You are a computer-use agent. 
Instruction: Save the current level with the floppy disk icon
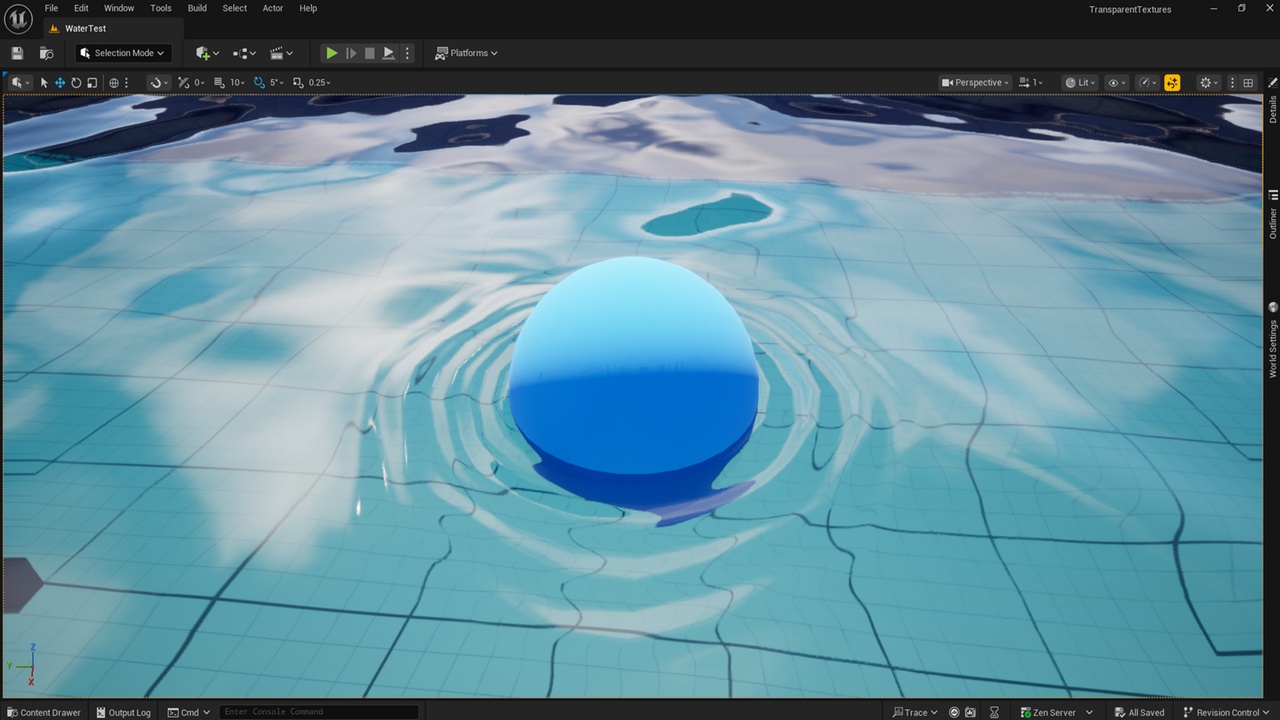[x=17, y=53]
